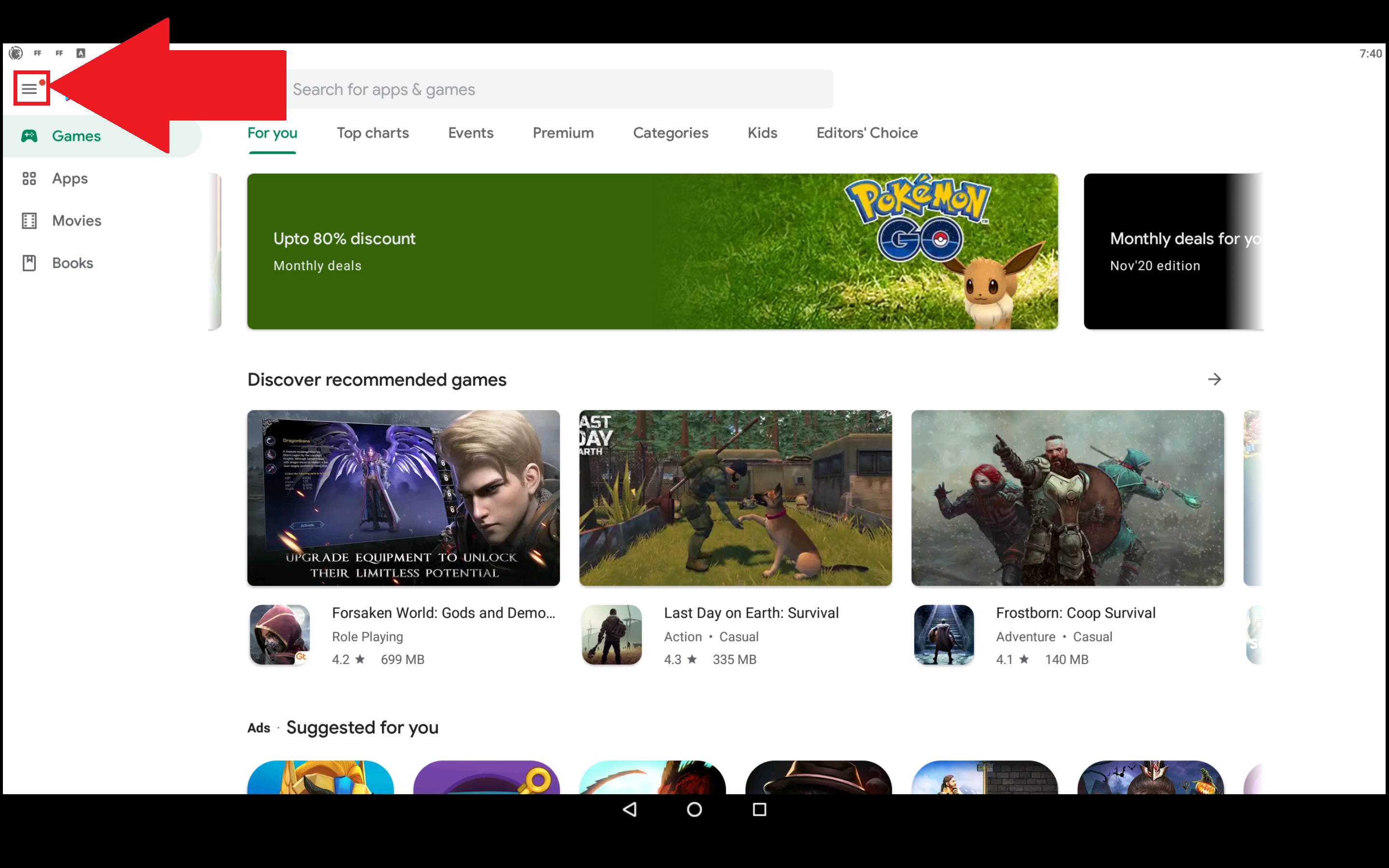The height and width of the screenshot is (868, 1389).
Task: Open Last Day on Earth promo screenshot
Action: [735, 498]
